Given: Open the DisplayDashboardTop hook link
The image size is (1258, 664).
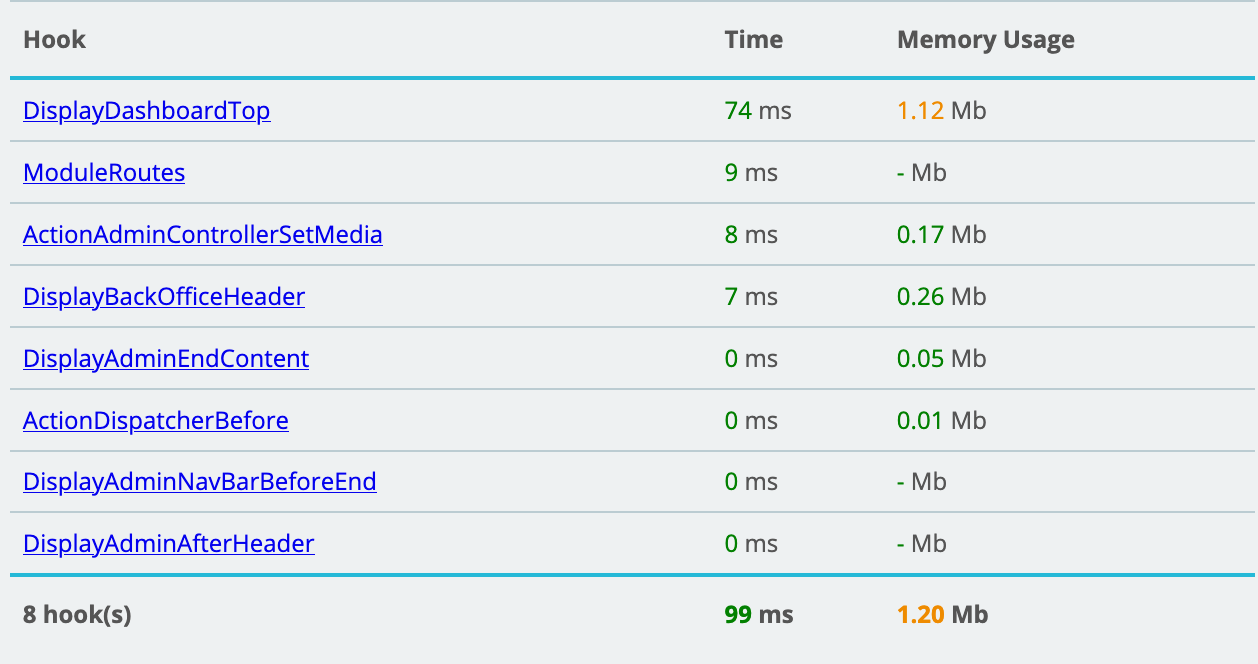Looking at the screenshot, I should point(146,111).
